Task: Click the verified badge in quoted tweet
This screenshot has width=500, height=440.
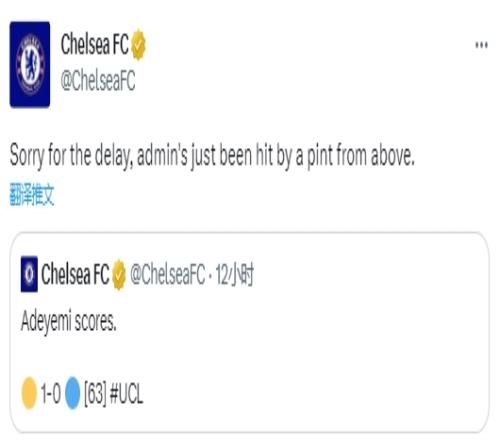Action: click(x=119, y=275)
